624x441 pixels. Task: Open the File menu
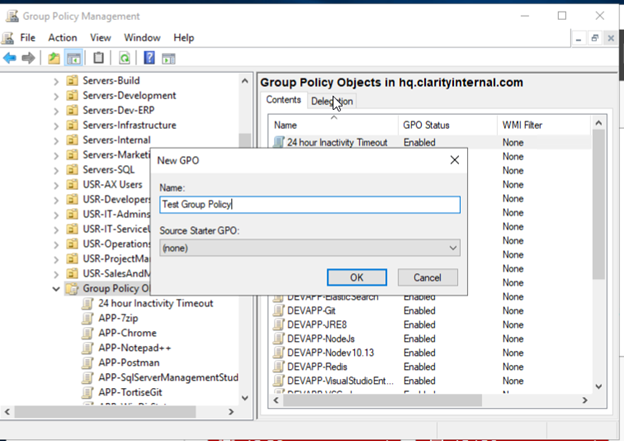click(x=27, y=38)
